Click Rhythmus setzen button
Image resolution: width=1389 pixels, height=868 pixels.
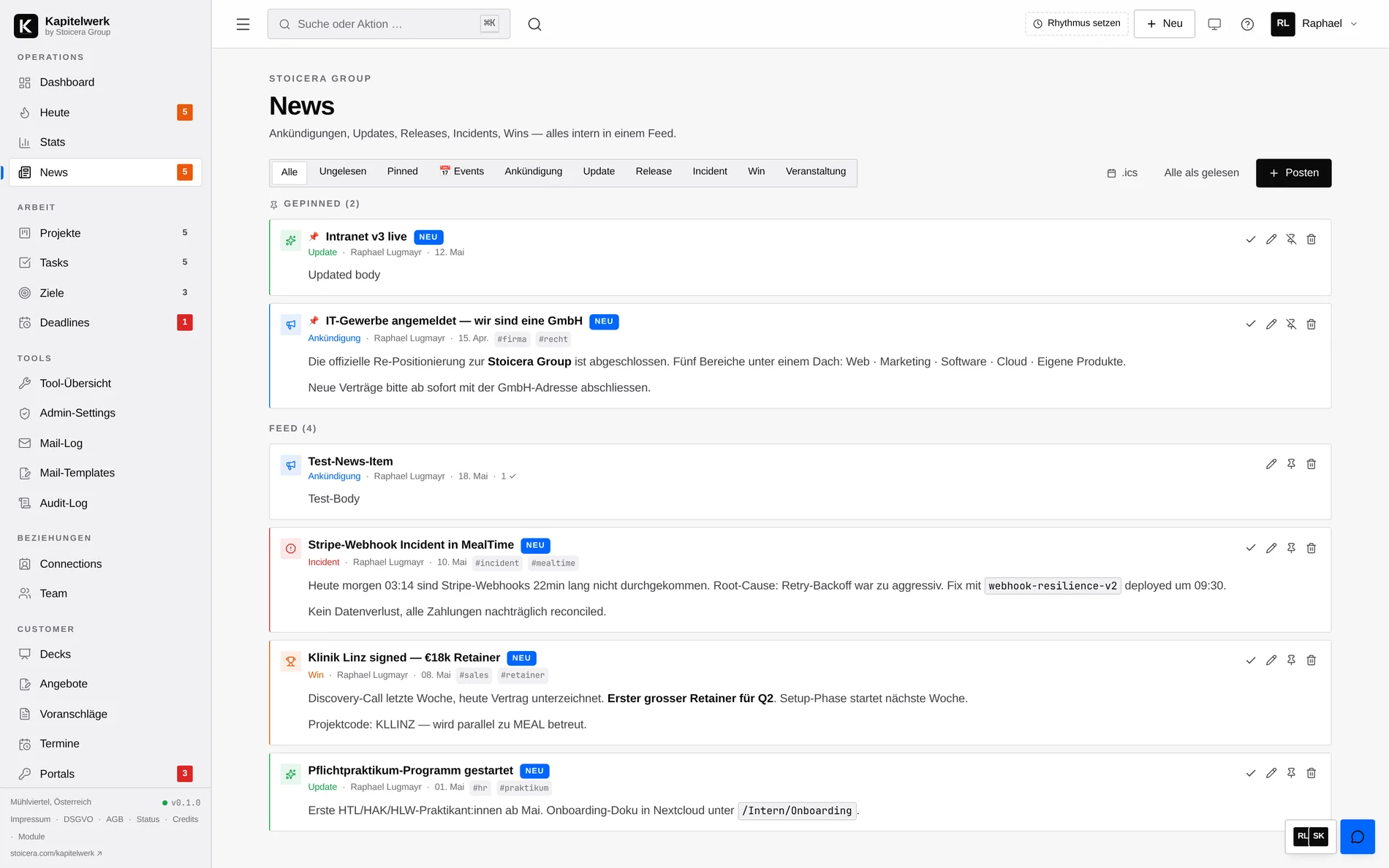[1077, 23]
